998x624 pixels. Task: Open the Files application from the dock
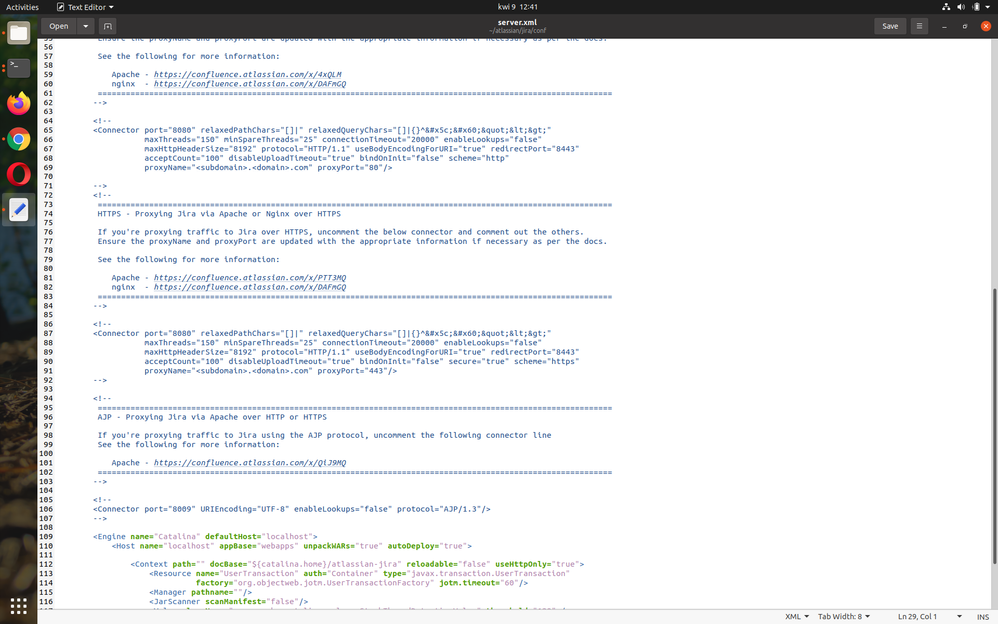pyautogui.click(x=18, y=33)
